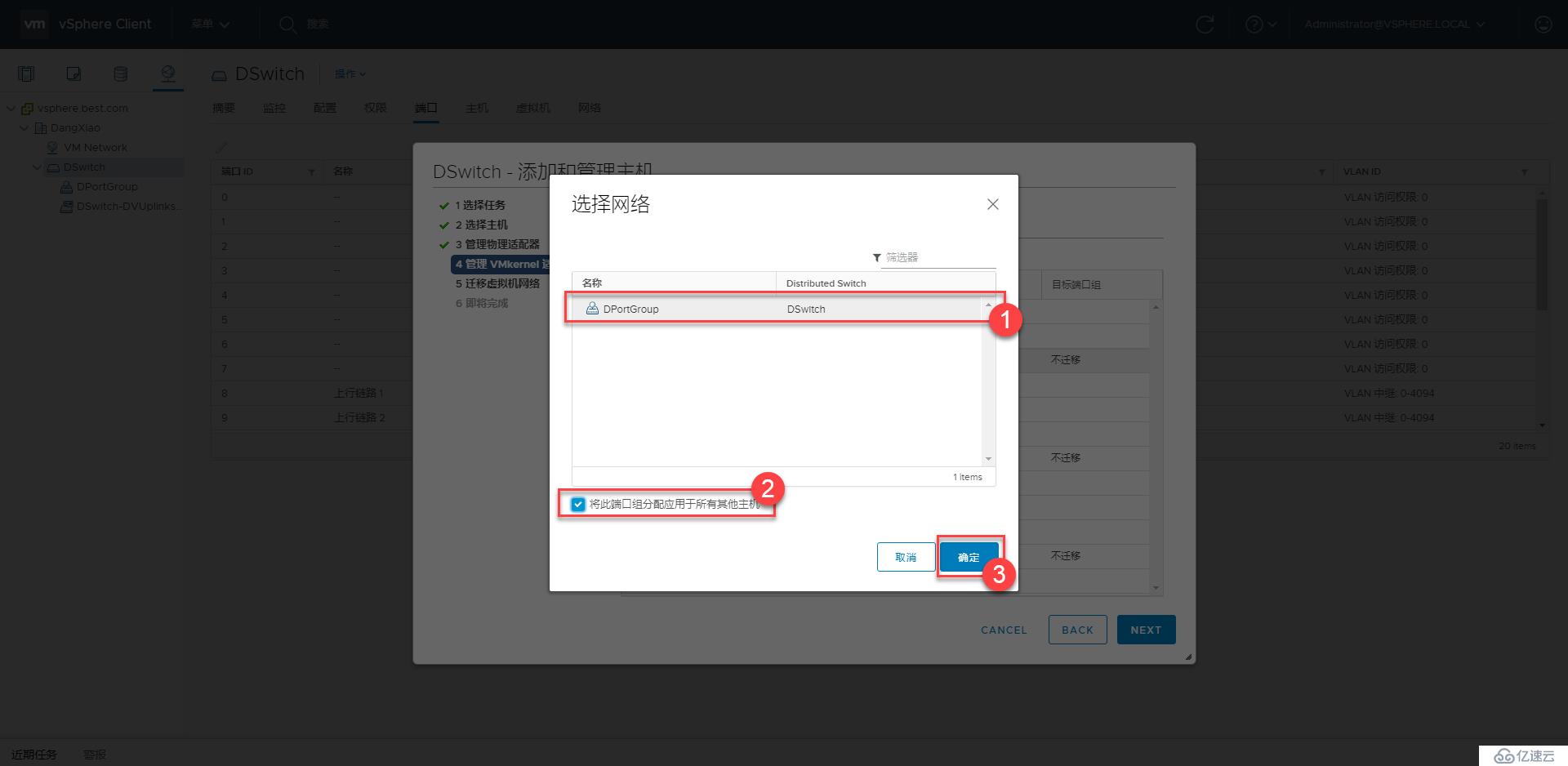Go to wizard step 3 管理物理适配器

coord(497,244)
